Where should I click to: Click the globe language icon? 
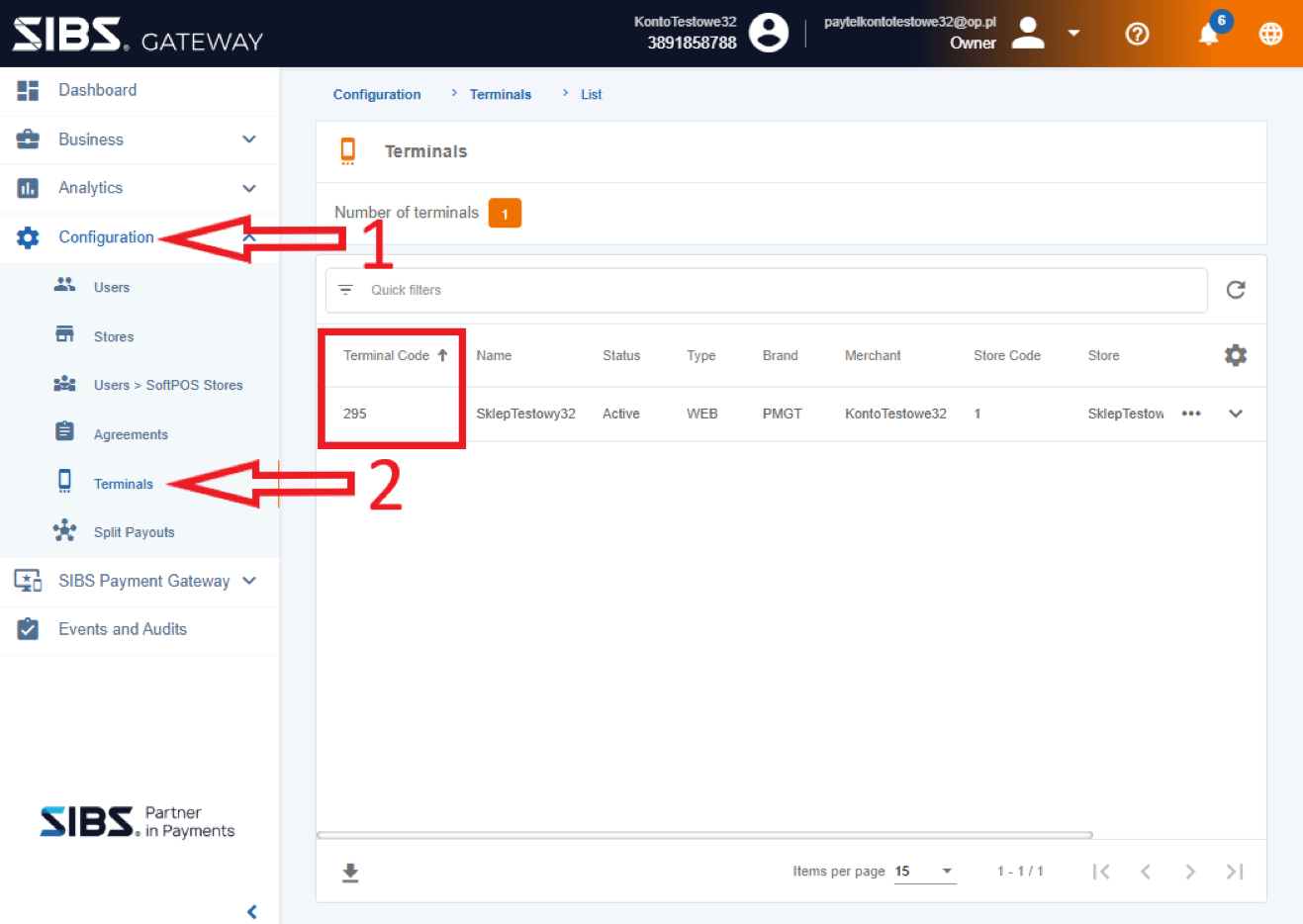tap(1270, 34)
